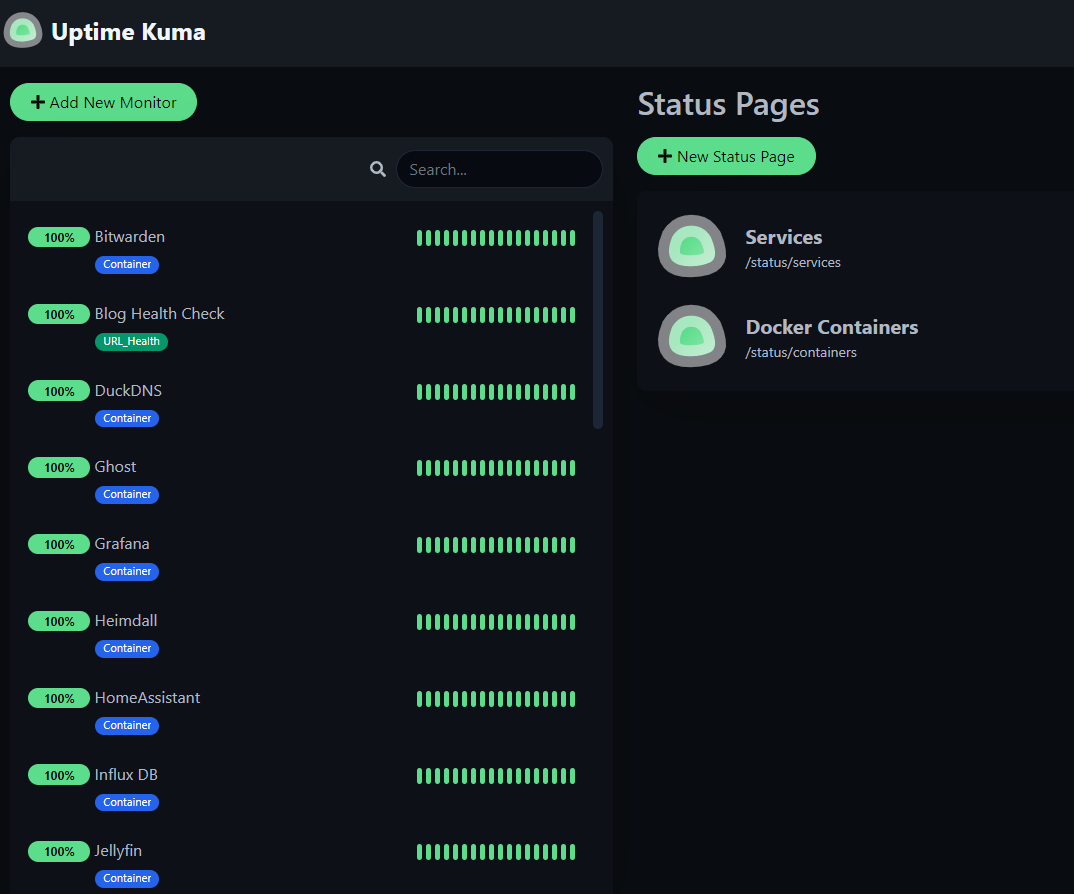Viewport: 1074px width, 894px height.
Task: Click the Uptime Kuma logo icon
Action: pos(23,31)
